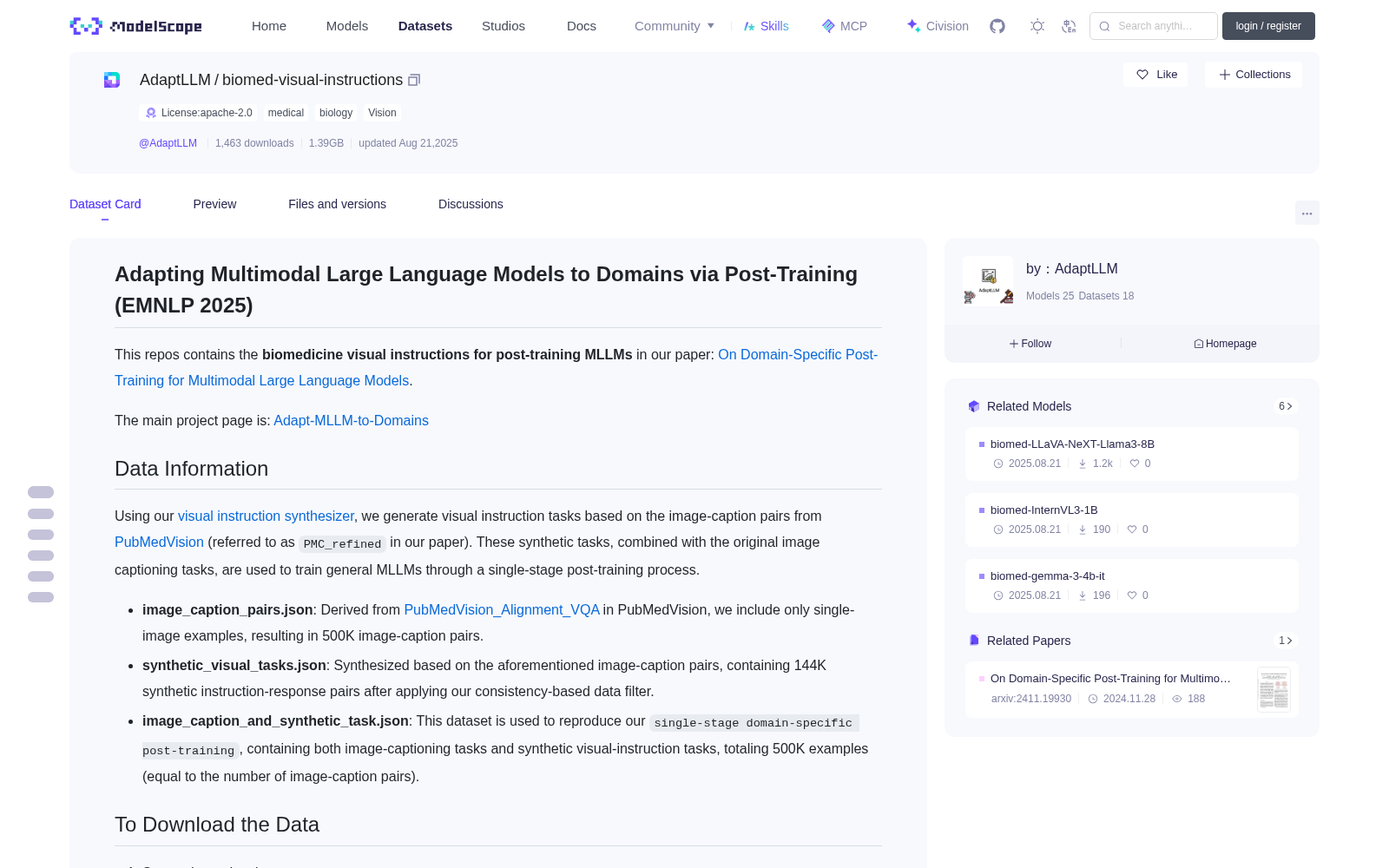The height and width of the screenshot is (868, 1389).
Task: Open the PubMedVision link
Action: [159, 542]
